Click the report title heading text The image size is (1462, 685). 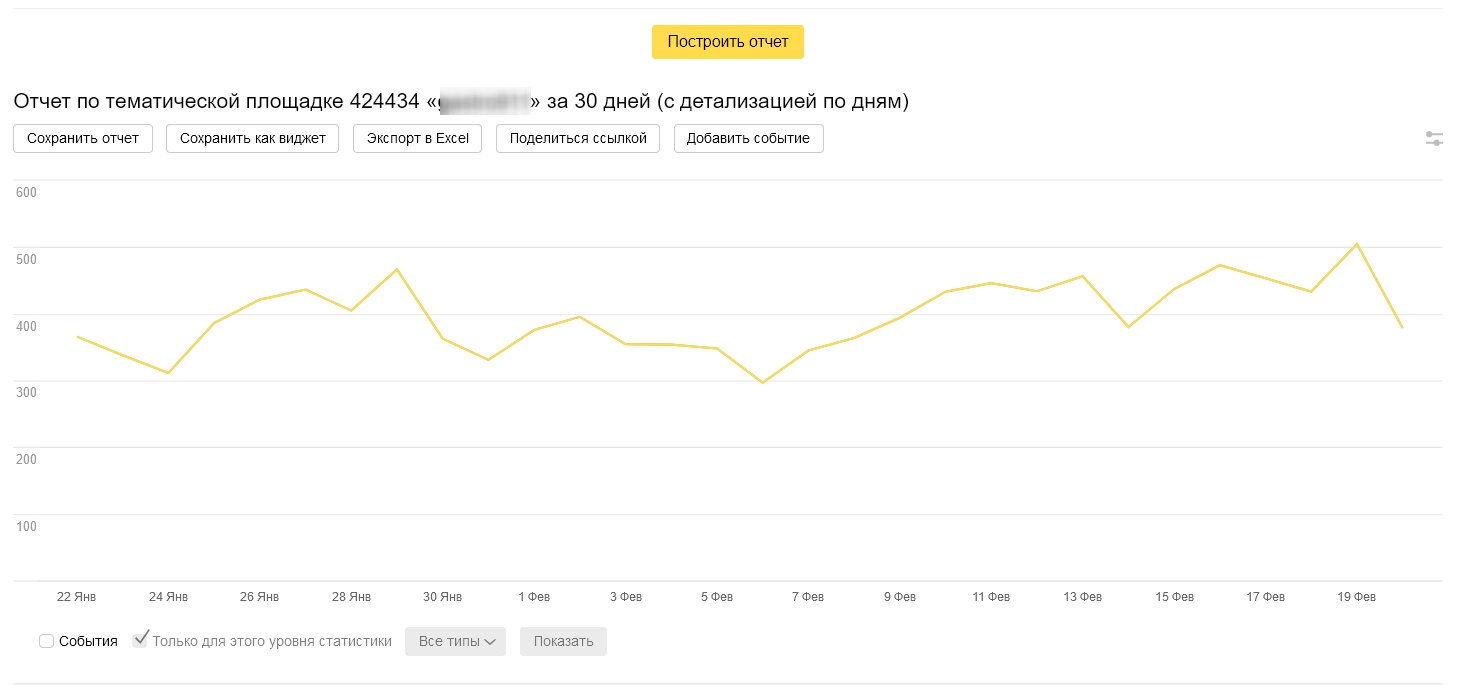coord(460,101)
